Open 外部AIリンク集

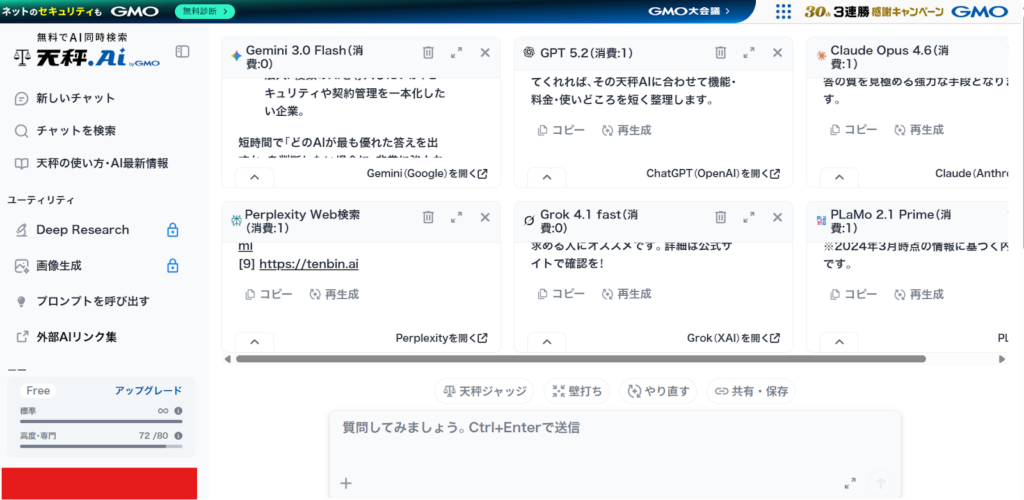66,337
